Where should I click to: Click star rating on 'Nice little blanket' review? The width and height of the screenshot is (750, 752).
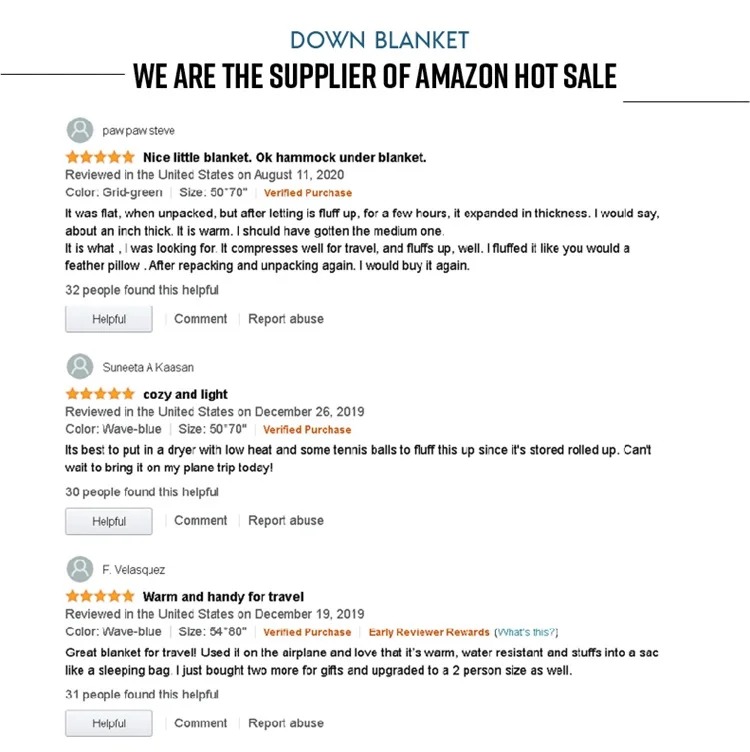[100, 157]
